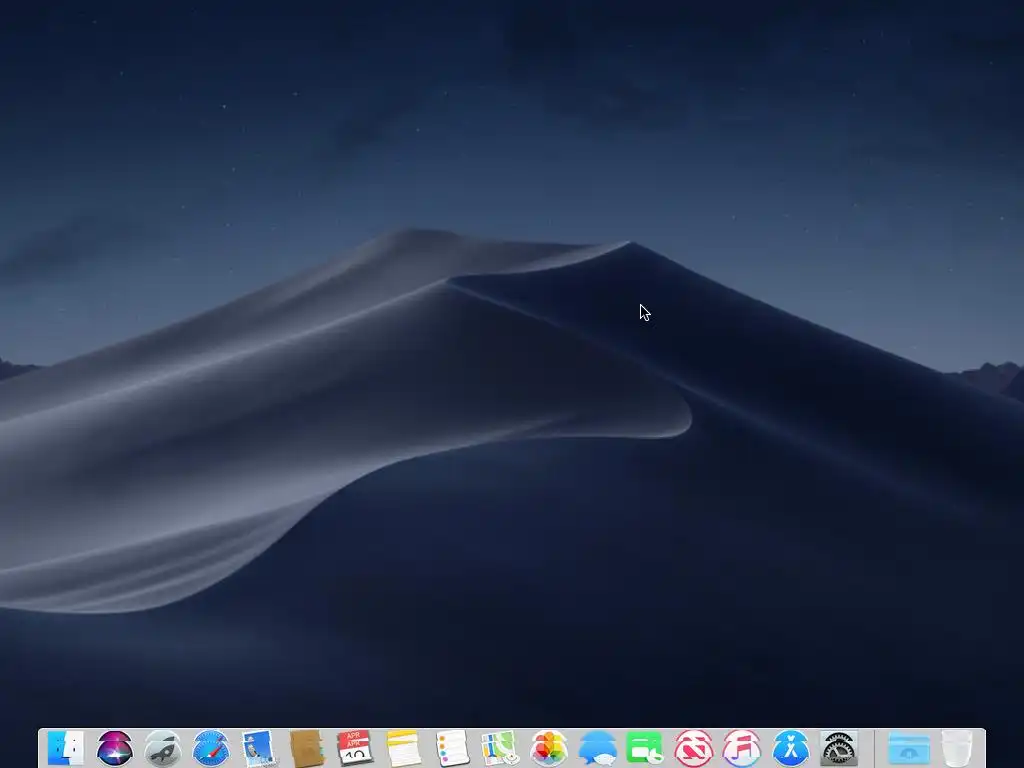
Task: Open Trash in the Dock
Action: pyautogui.click(x=957, y=748)
